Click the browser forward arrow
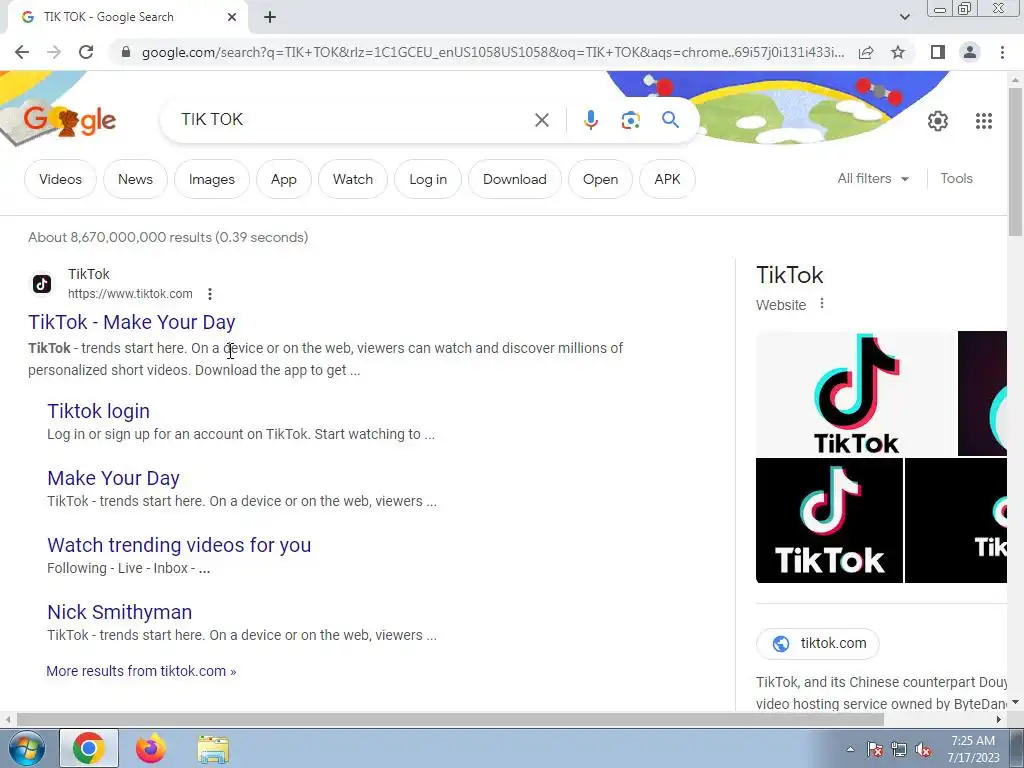This screenshot has width=1024, height=768. (x=54, y=52)
